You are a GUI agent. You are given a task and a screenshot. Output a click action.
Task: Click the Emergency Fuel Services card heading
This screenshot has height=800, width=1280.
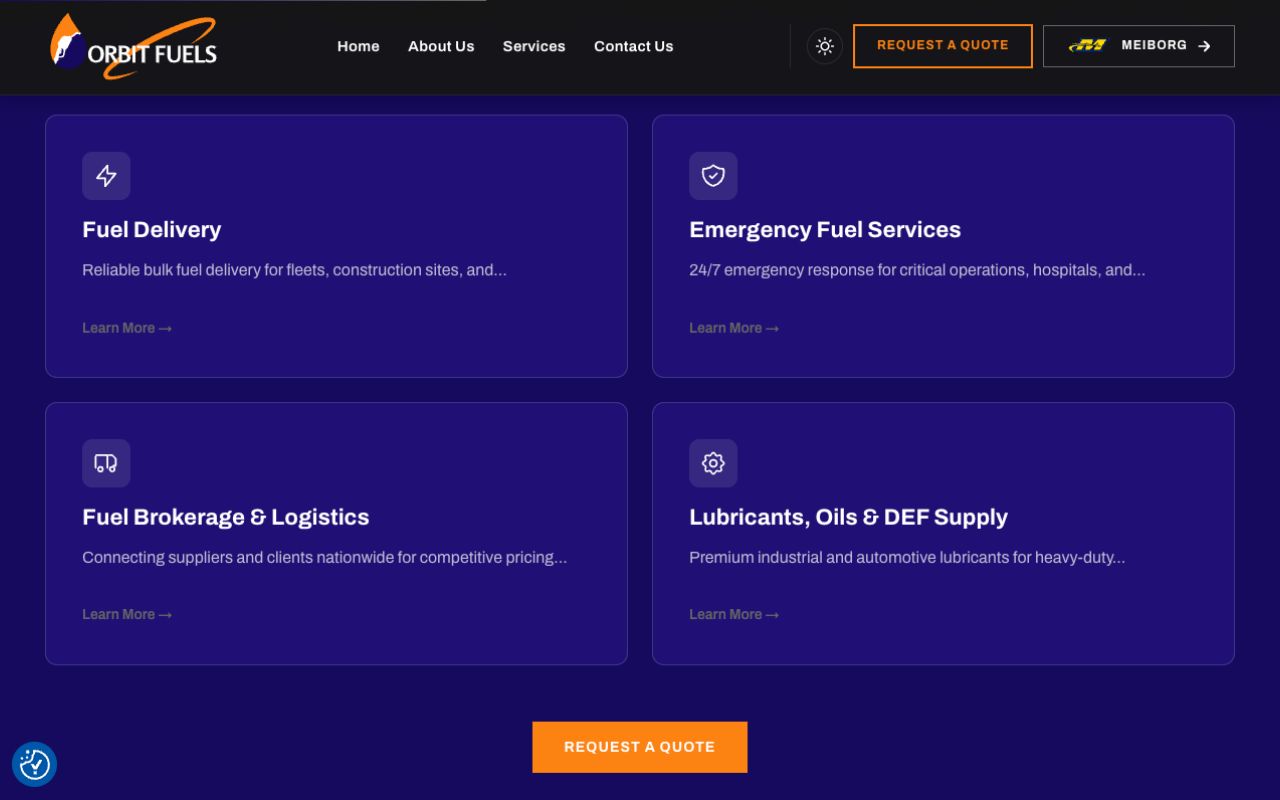pos(825,230)
